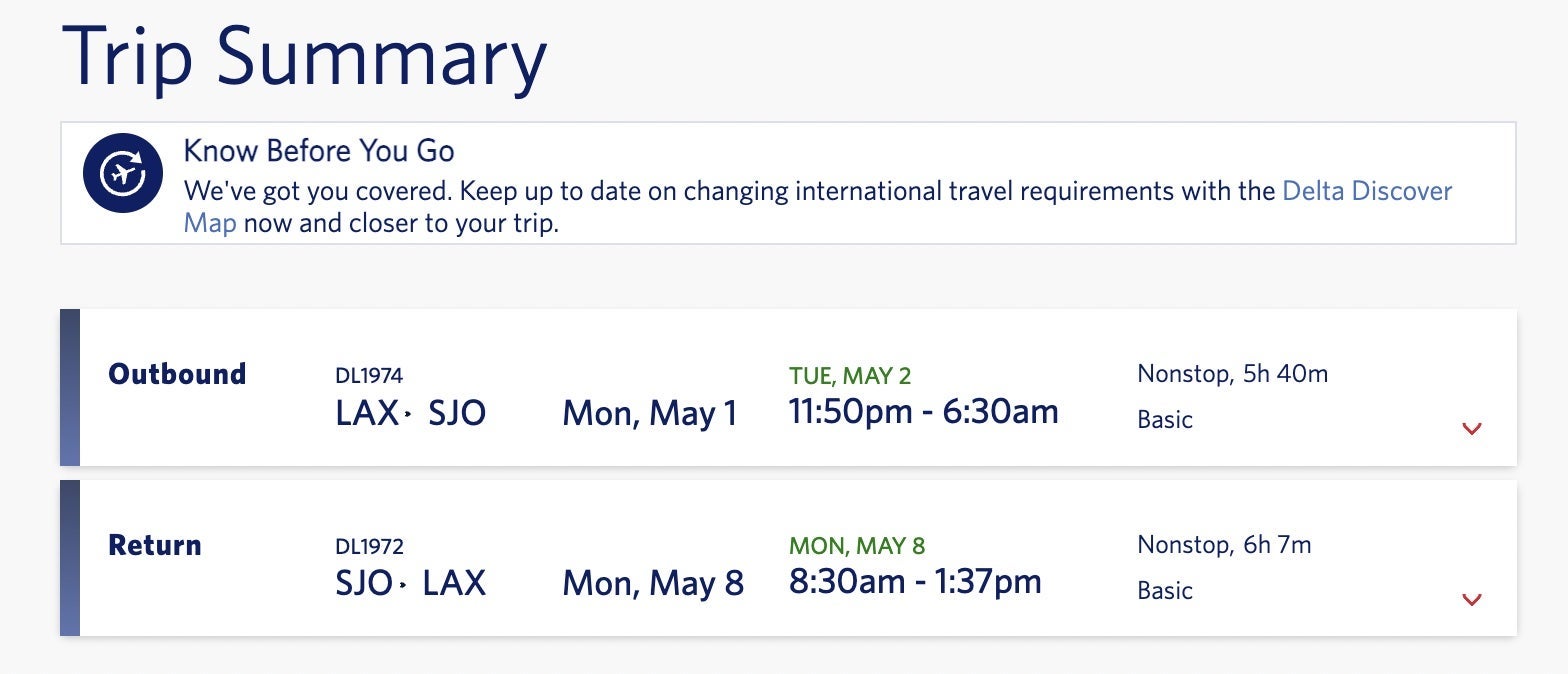This screenshot has height=674, width=1568.
Task: Click the Basic fare on return flight
Action: click(1165, 591)
